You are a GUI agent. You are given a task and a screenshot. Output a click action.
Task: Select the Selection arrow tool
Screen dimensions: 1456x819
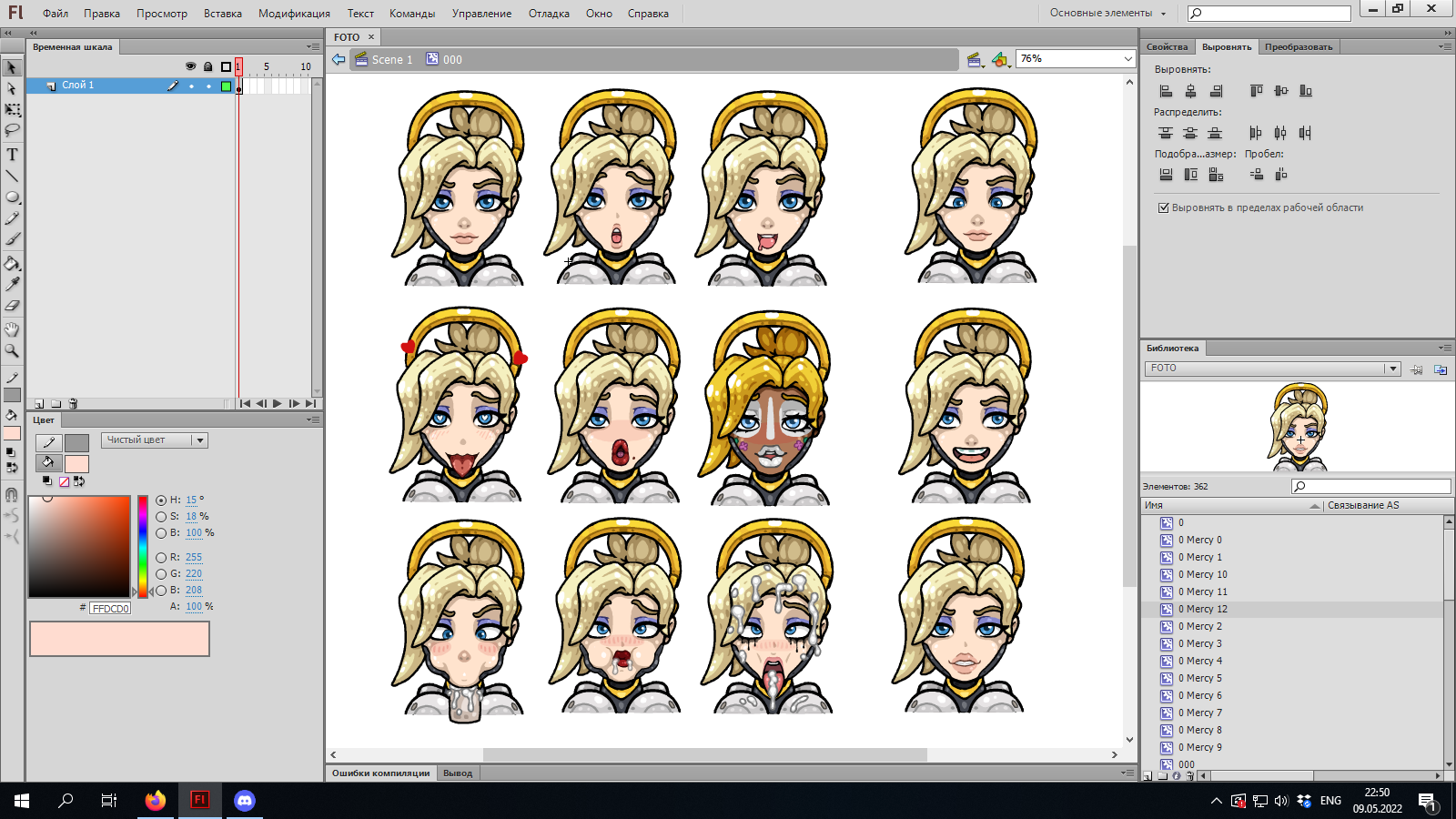click(x=12, y=68)
